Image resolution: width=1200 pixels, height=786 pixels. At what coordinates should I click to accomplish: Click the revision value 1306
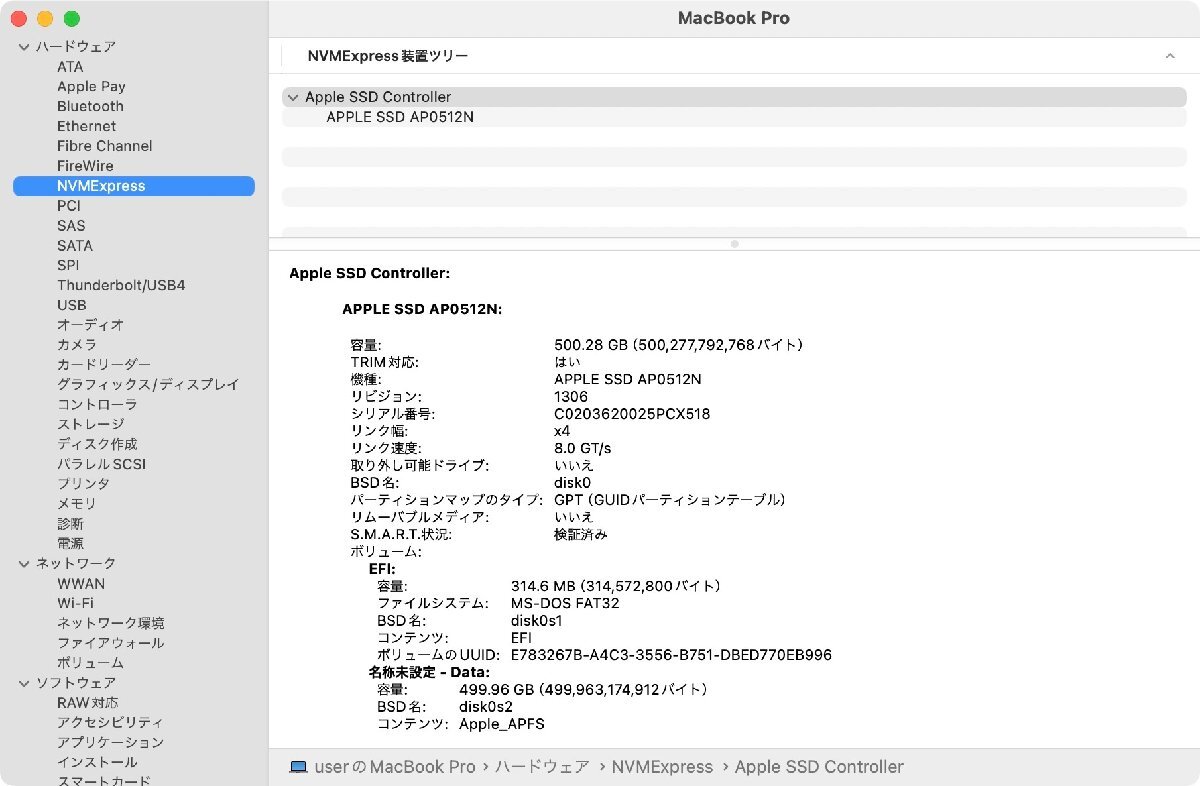(x=571, y=397)
